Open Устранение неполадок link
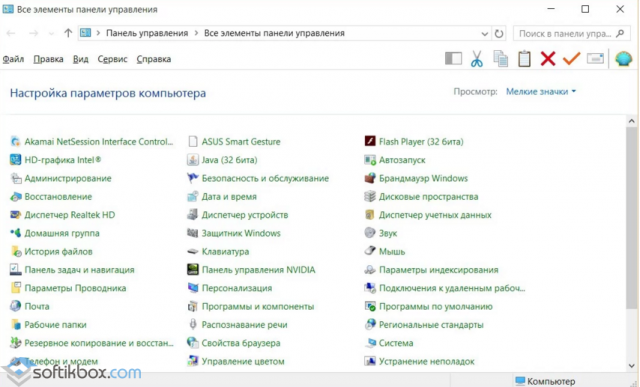 pyautogui.click(x=427, y=361)
